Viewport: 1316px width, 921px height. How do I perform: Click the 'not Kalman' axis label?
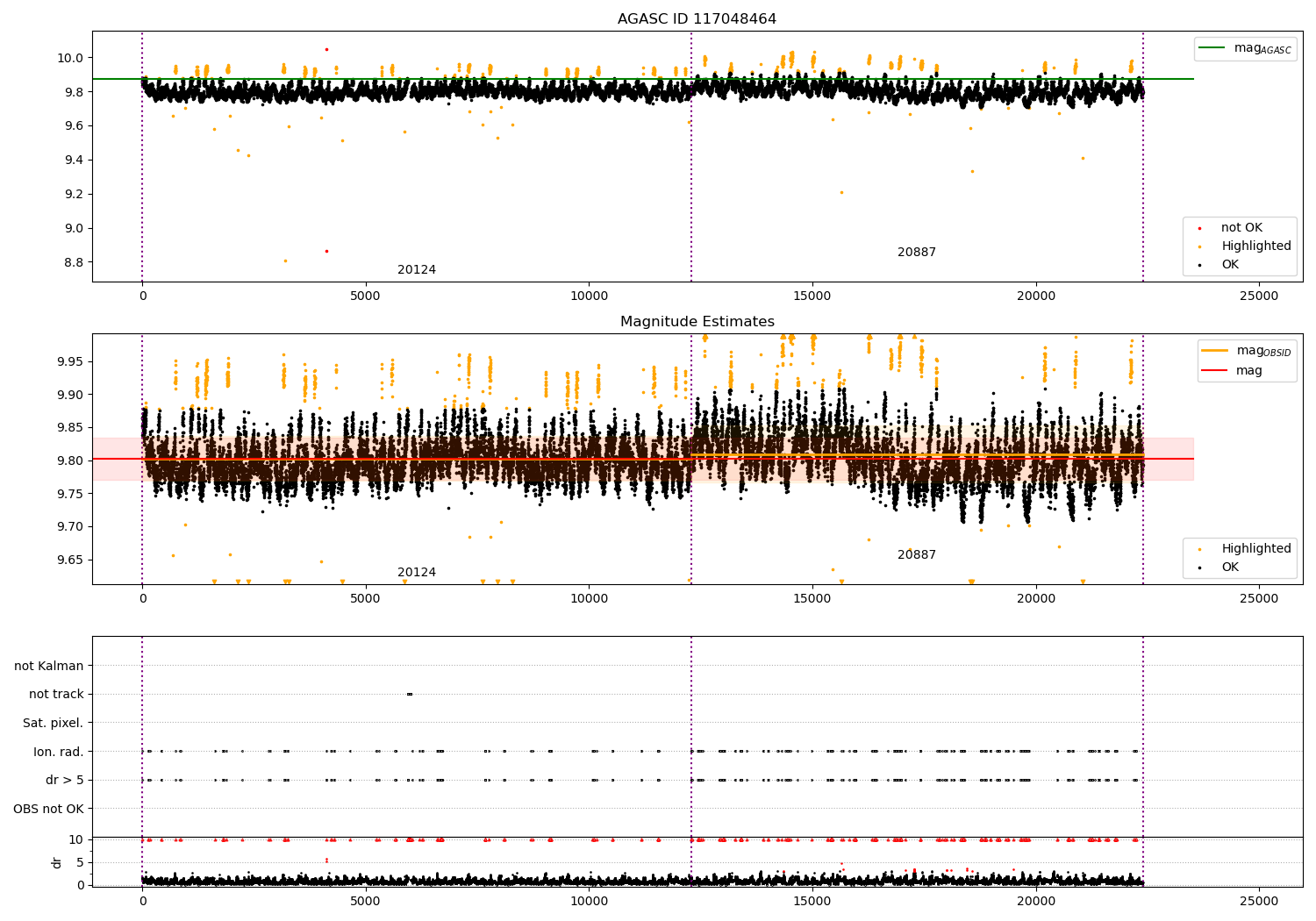coord(48,667)
